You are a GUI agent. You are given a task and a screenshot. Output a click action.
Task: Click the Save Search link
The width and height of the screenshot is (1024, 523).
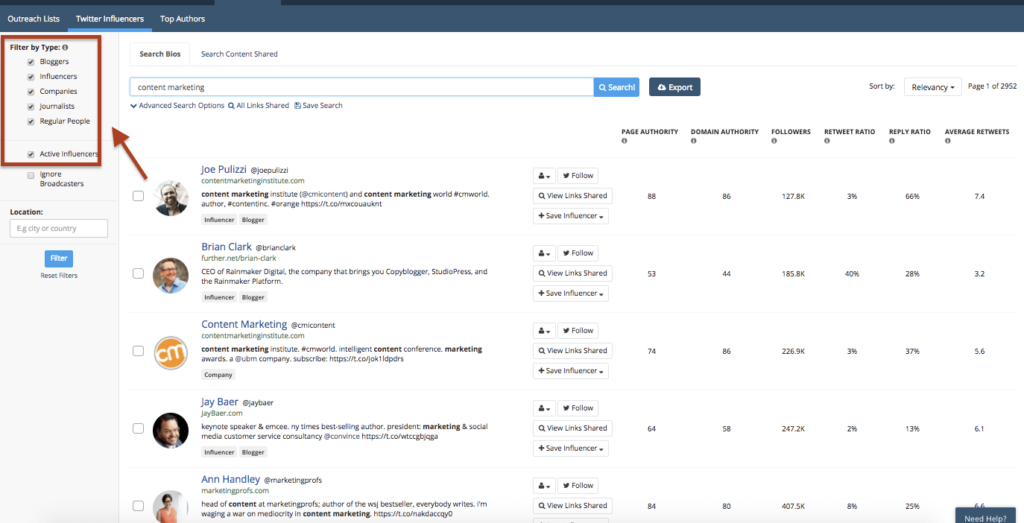[319, 105]
